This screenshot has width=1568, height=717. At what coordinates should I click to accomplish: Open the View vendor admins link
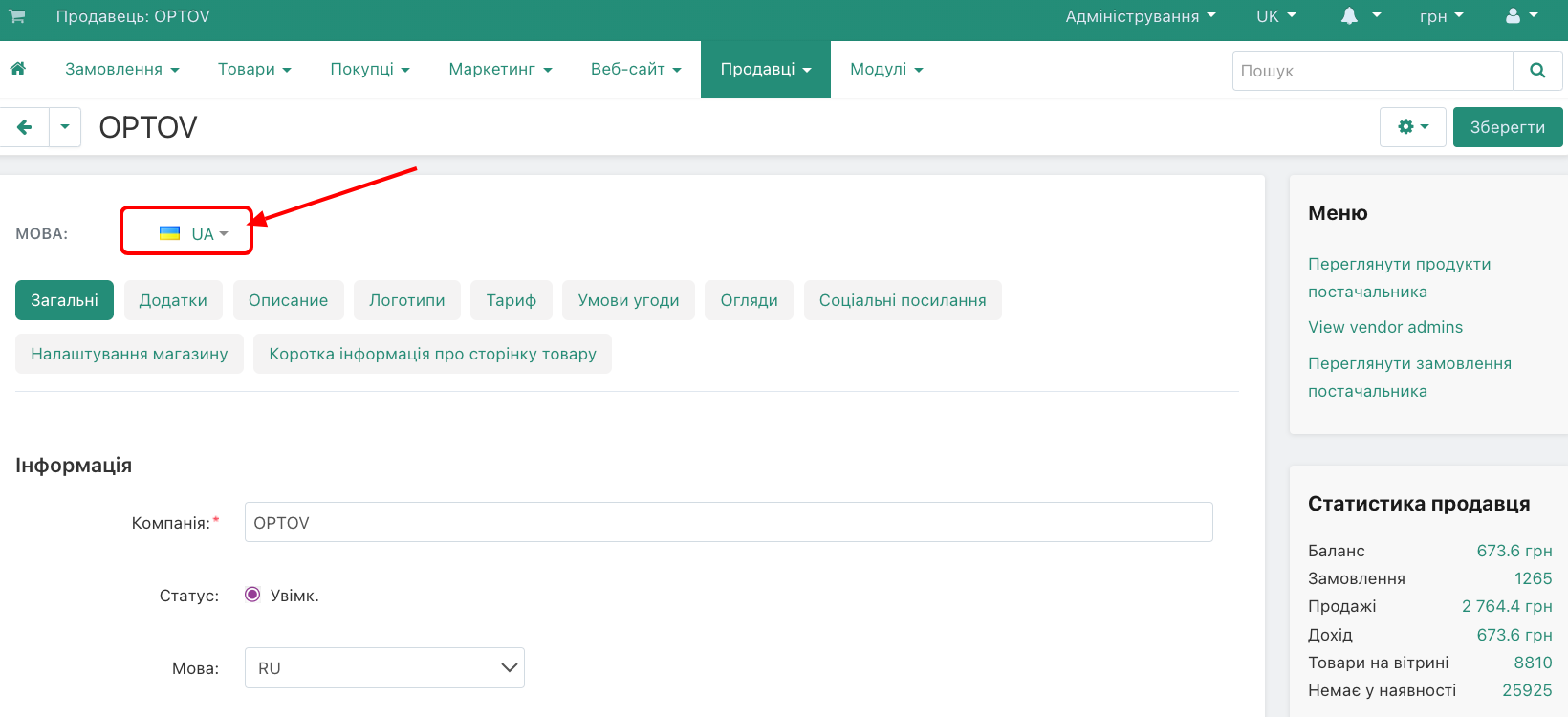(1385, 327)
